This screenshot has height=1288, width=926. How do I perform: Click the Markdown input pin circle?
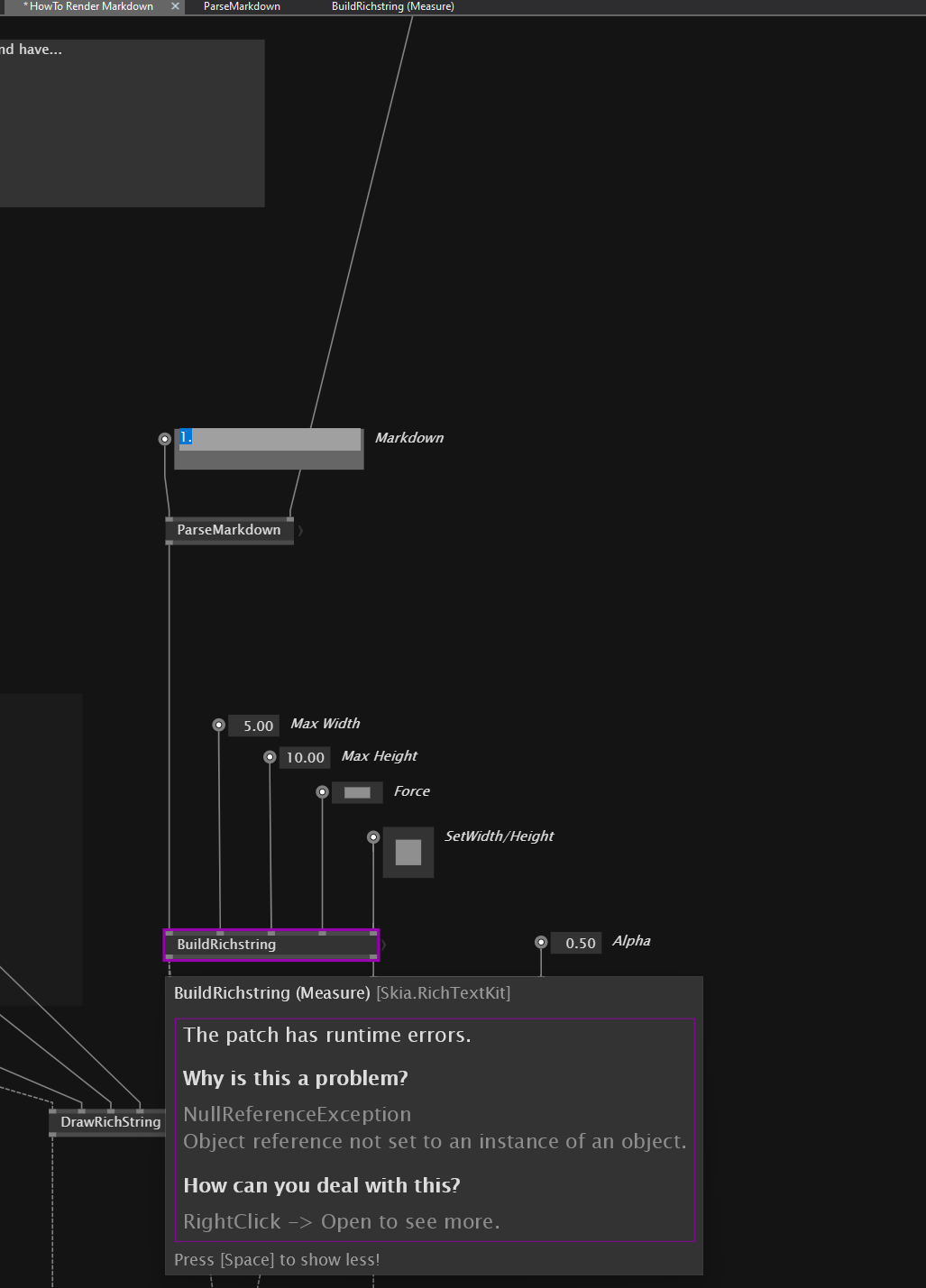click(164, 439)
